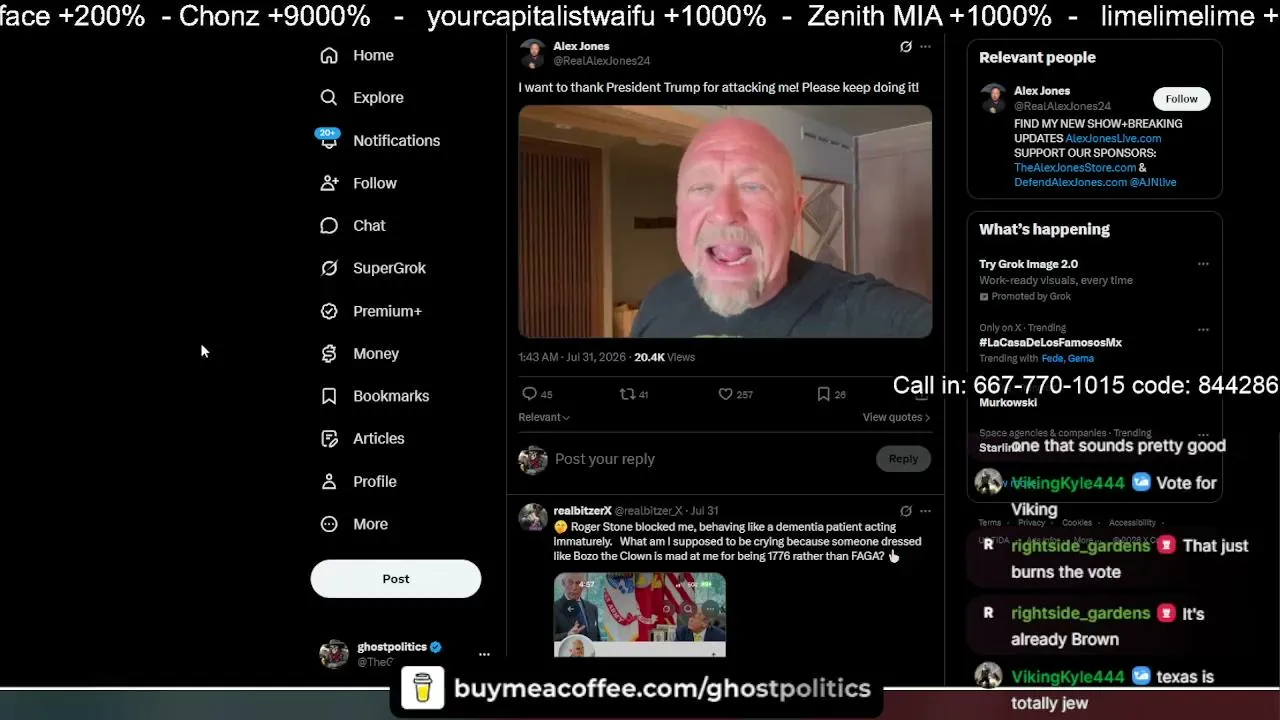1280x720 pixels.
Task: Open Profile from the sidebar
Action: pyautogui.click(x=358, y=481)
